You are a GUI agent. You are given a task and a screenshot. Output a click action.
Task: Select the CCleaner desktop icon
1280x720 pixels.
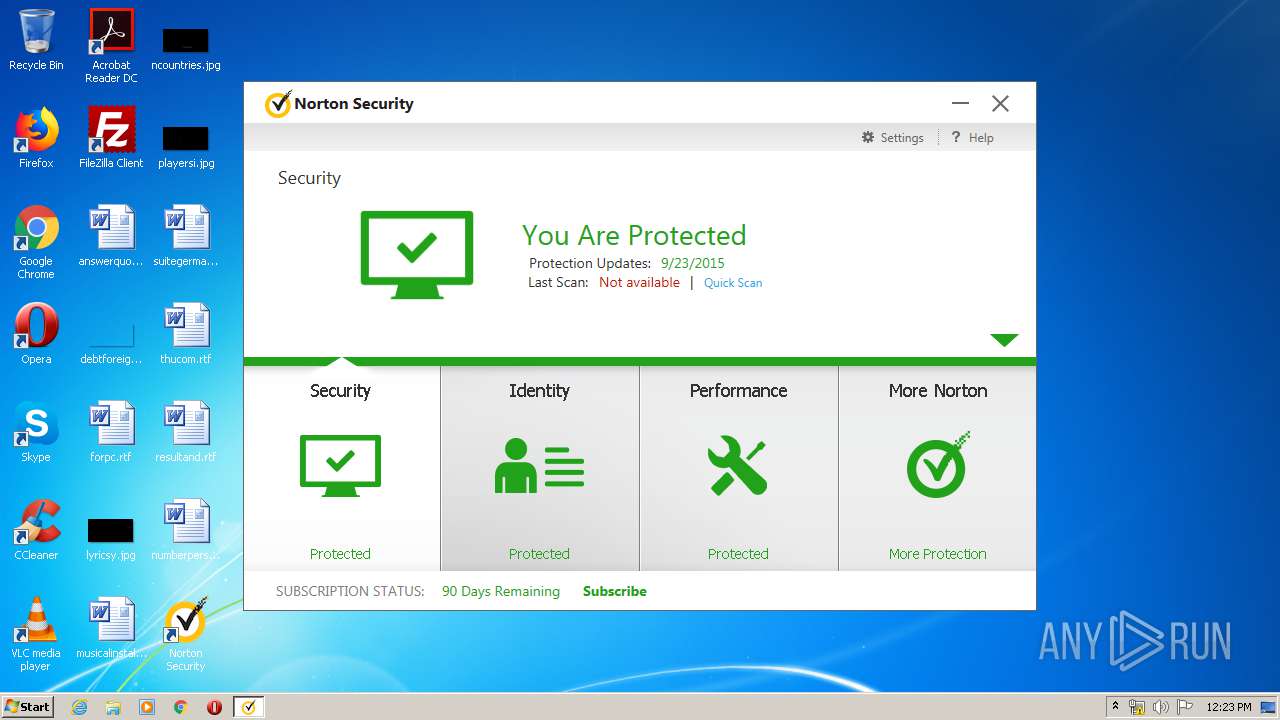36,531
